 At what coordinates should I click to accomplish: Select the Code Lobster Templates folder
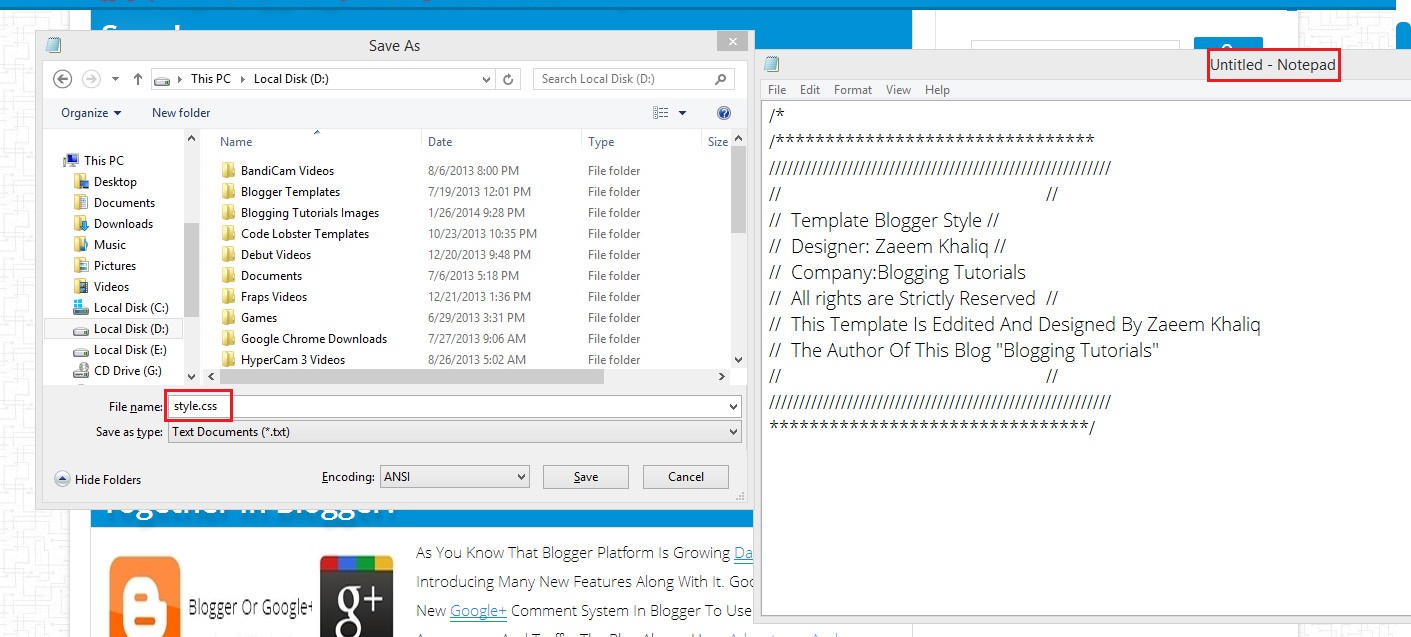coord(305,234)
